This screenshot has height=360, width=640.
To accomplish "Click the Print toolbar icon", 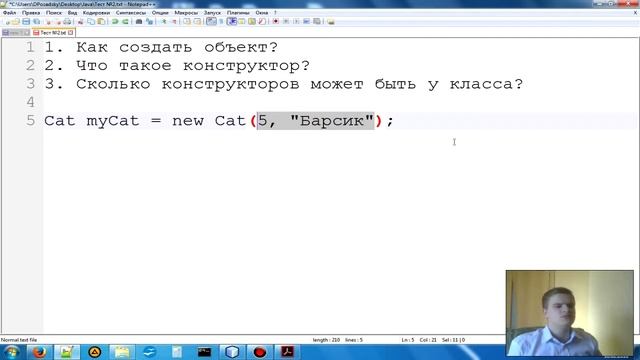I will (68, 21).
